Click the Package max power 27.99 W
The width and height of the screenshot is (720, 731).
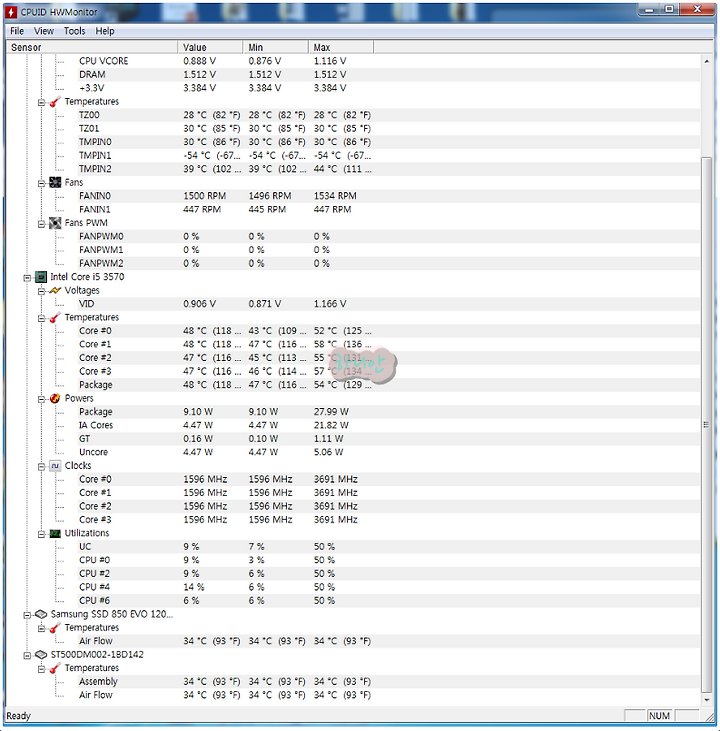click(x=331, y=412)
